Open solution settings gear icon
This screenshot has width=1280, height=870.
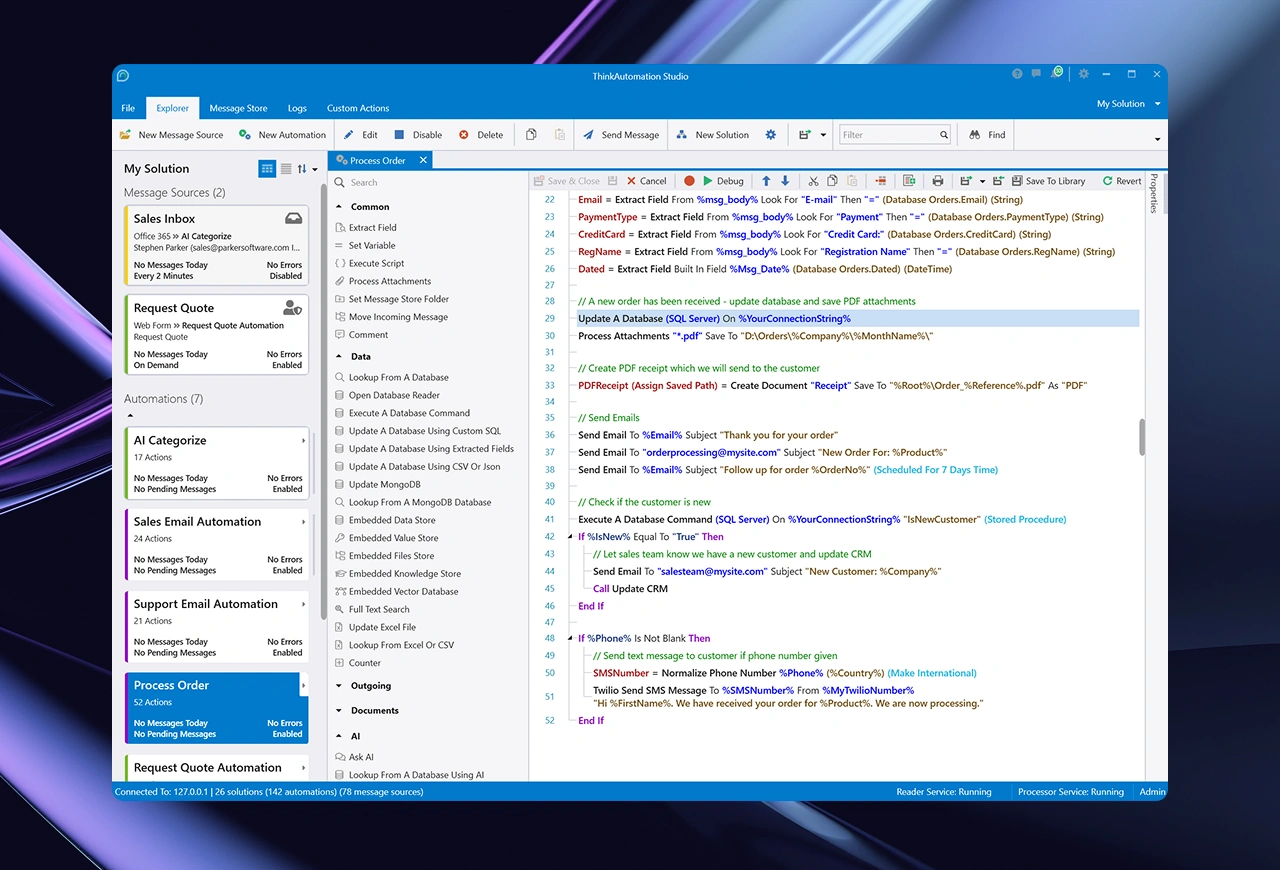coord(770,135)
